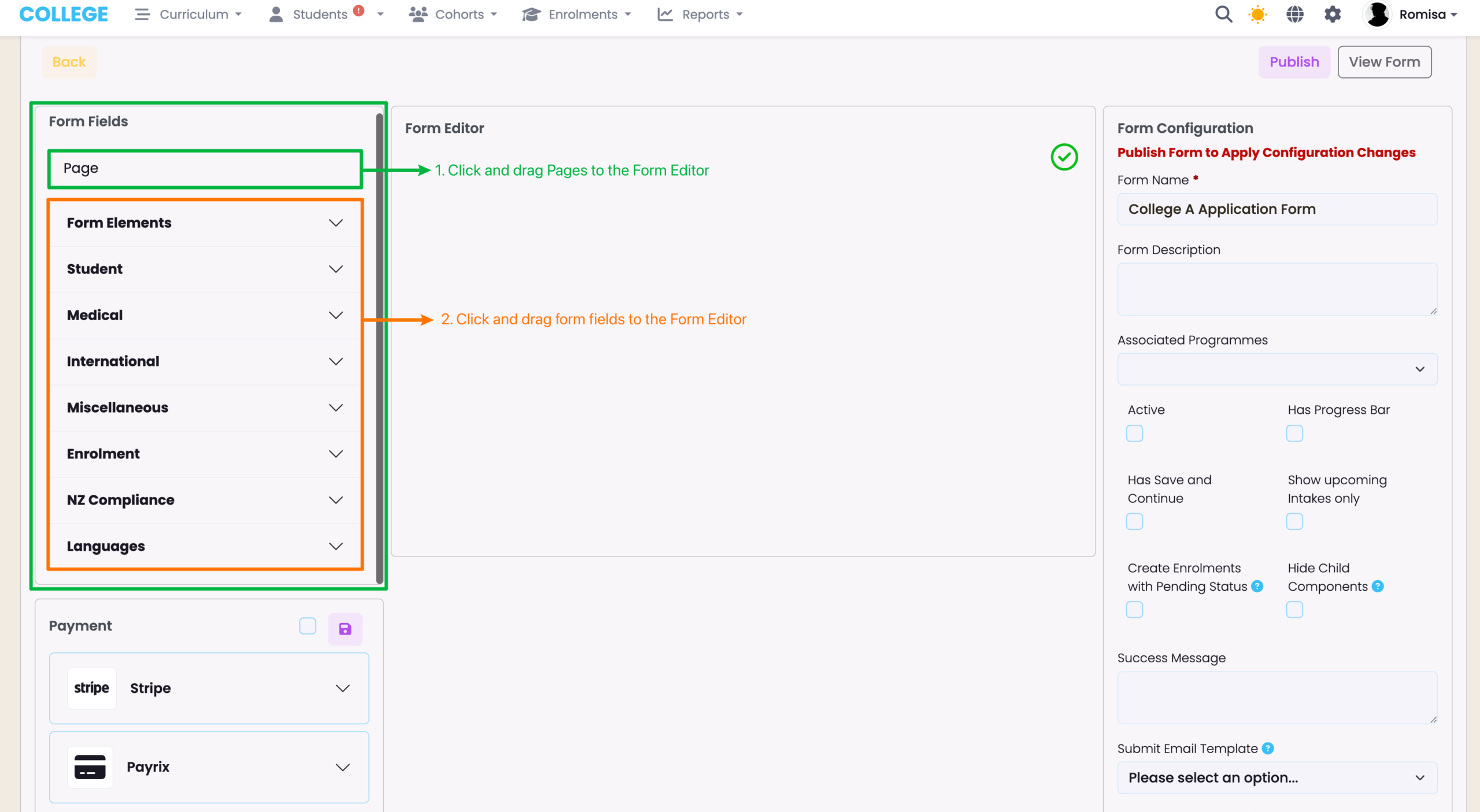The width and height of the screenshot is (1480, 812).
Task: Open the Associated Programmes dropdown
Action: click(1277, 369)
